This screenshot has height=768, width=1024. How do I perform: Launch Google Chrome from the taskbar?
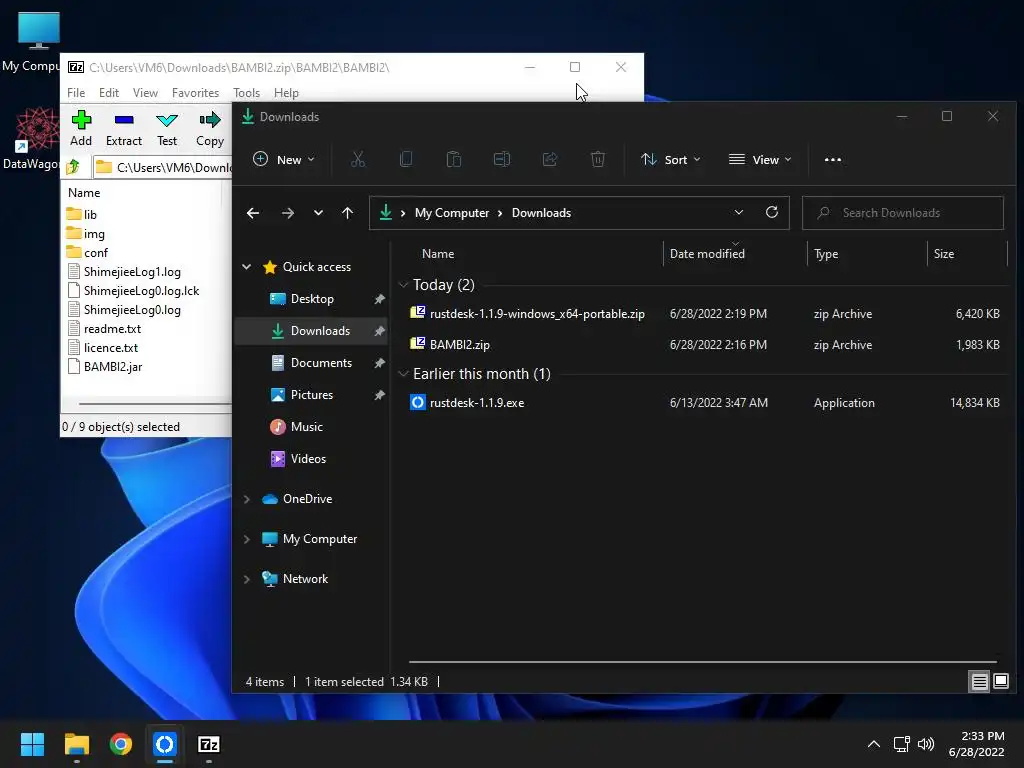coord(121,744)
